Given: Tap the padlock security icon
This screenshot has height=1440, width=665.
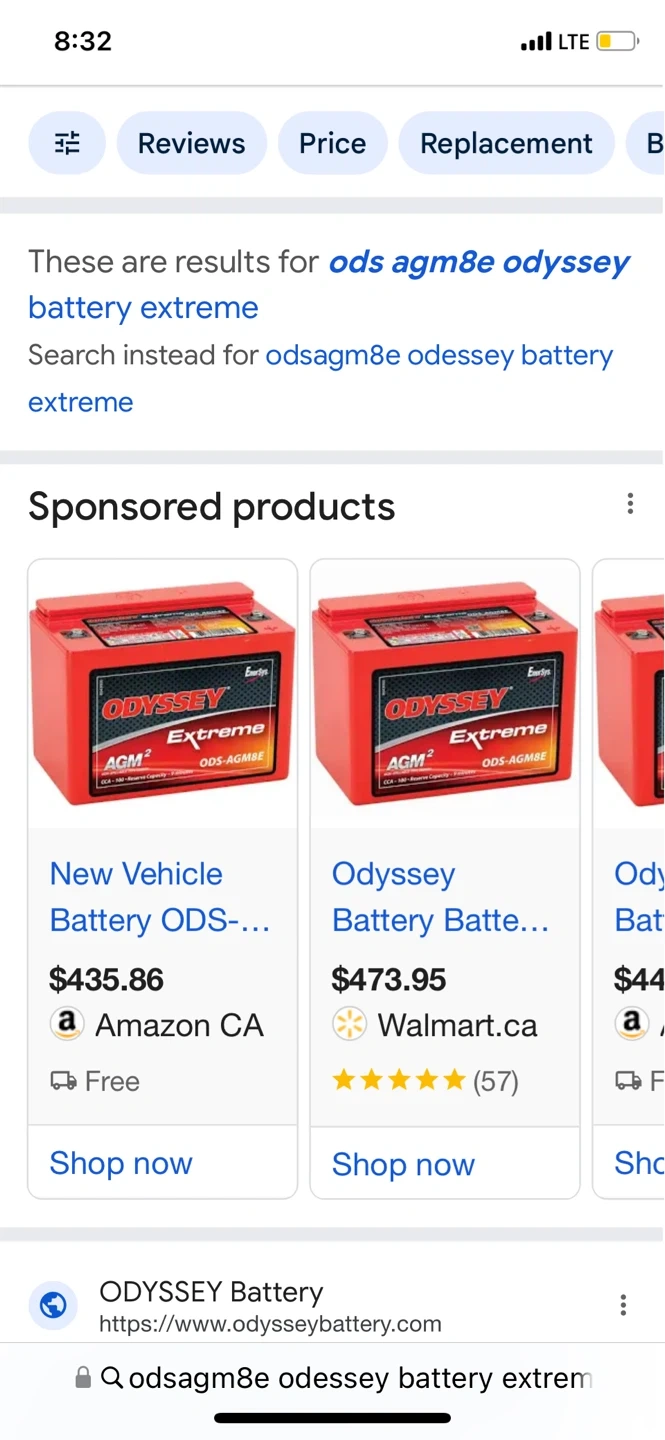Looking at the screenshot, I should pyautogui.click(x=84, y=1378).
